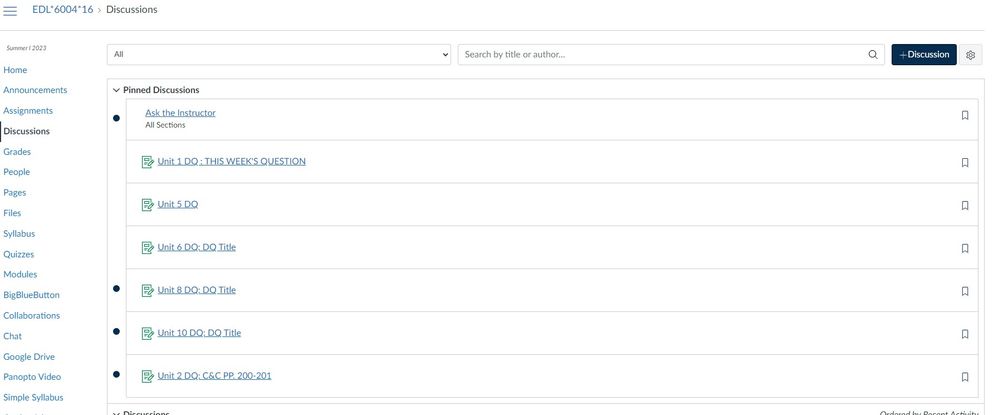Toggle bookmark for Unit 5 DQ
Screen dimensions: 998x415
[x=965, y=205]
